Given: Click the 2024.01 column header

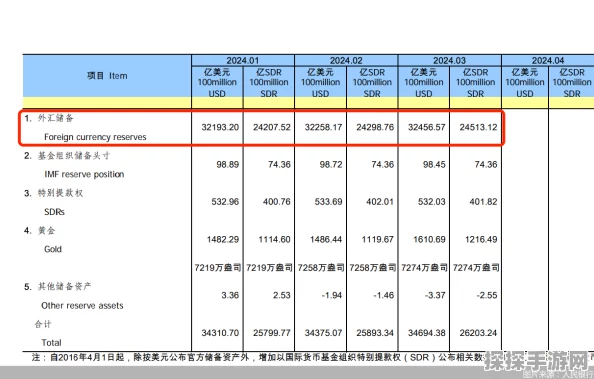Looking at the screenshot, I should point(242,61).
